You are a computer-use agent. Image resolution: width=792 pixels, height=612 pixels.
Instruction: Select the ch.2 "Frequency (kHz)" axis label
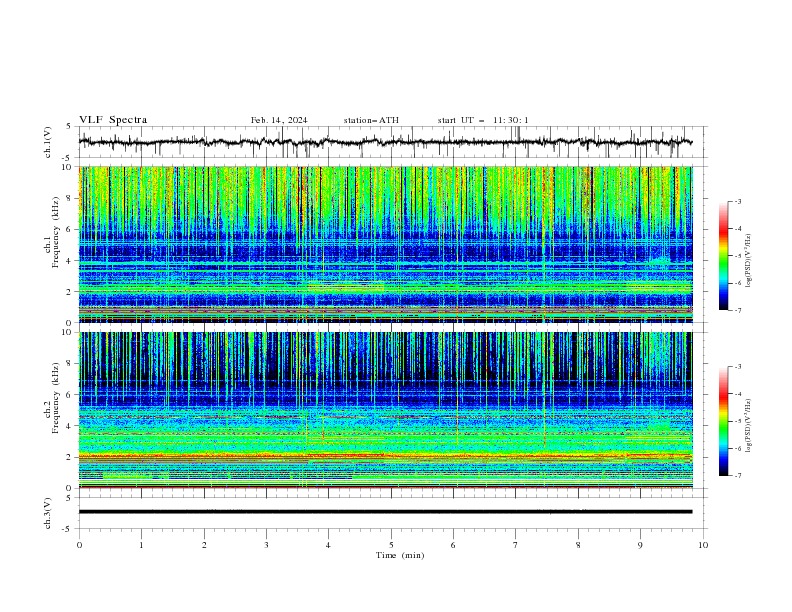[x=55, y=398]
